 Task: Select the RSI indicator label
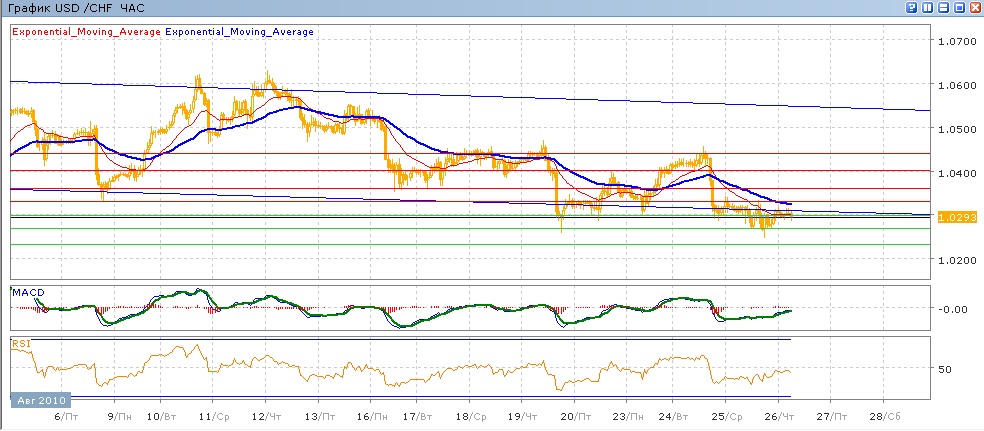(x=20, y=343)
